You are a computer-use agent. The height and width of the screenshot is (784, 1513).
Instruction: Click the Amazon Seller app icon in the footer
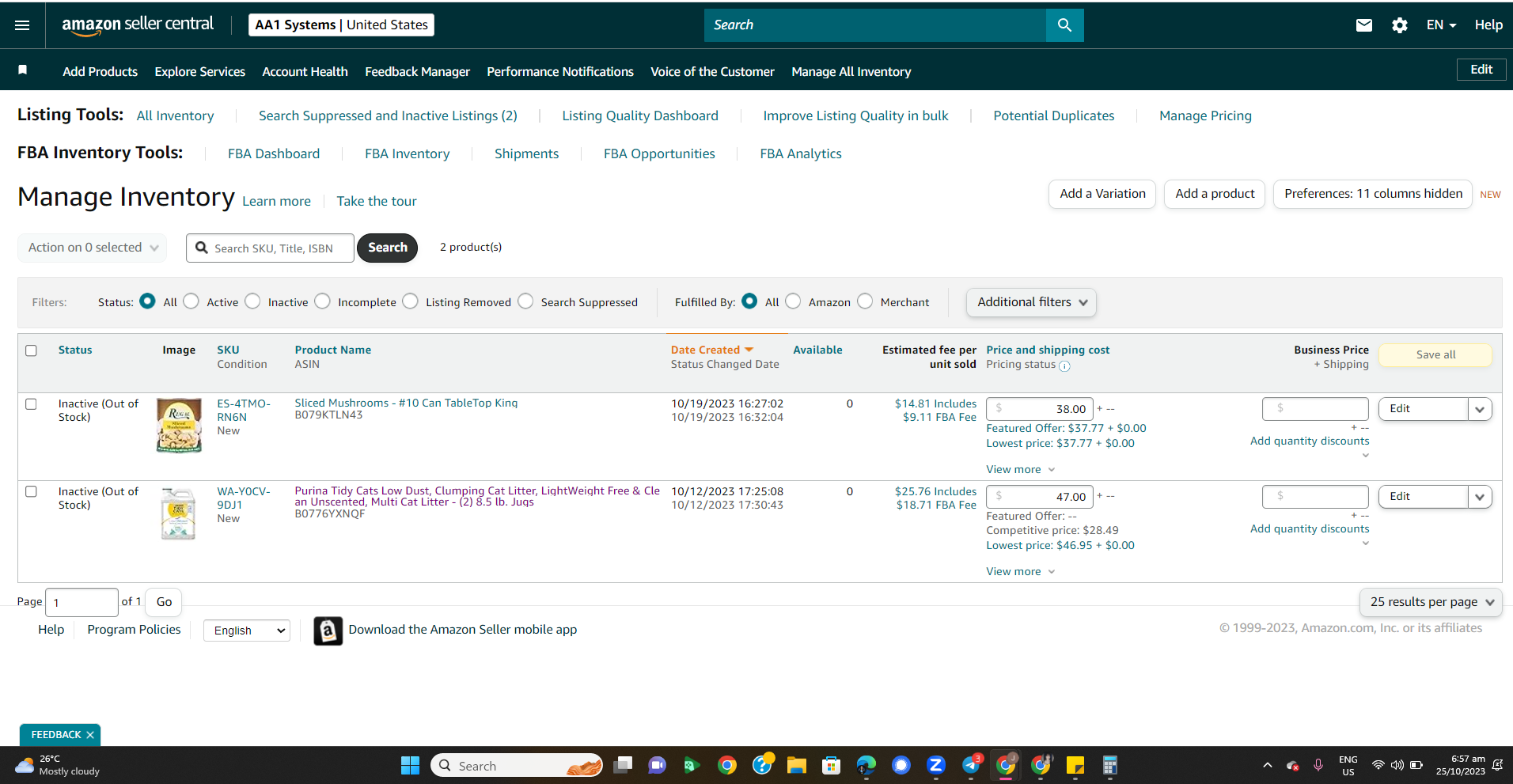(x=328, y=631)
